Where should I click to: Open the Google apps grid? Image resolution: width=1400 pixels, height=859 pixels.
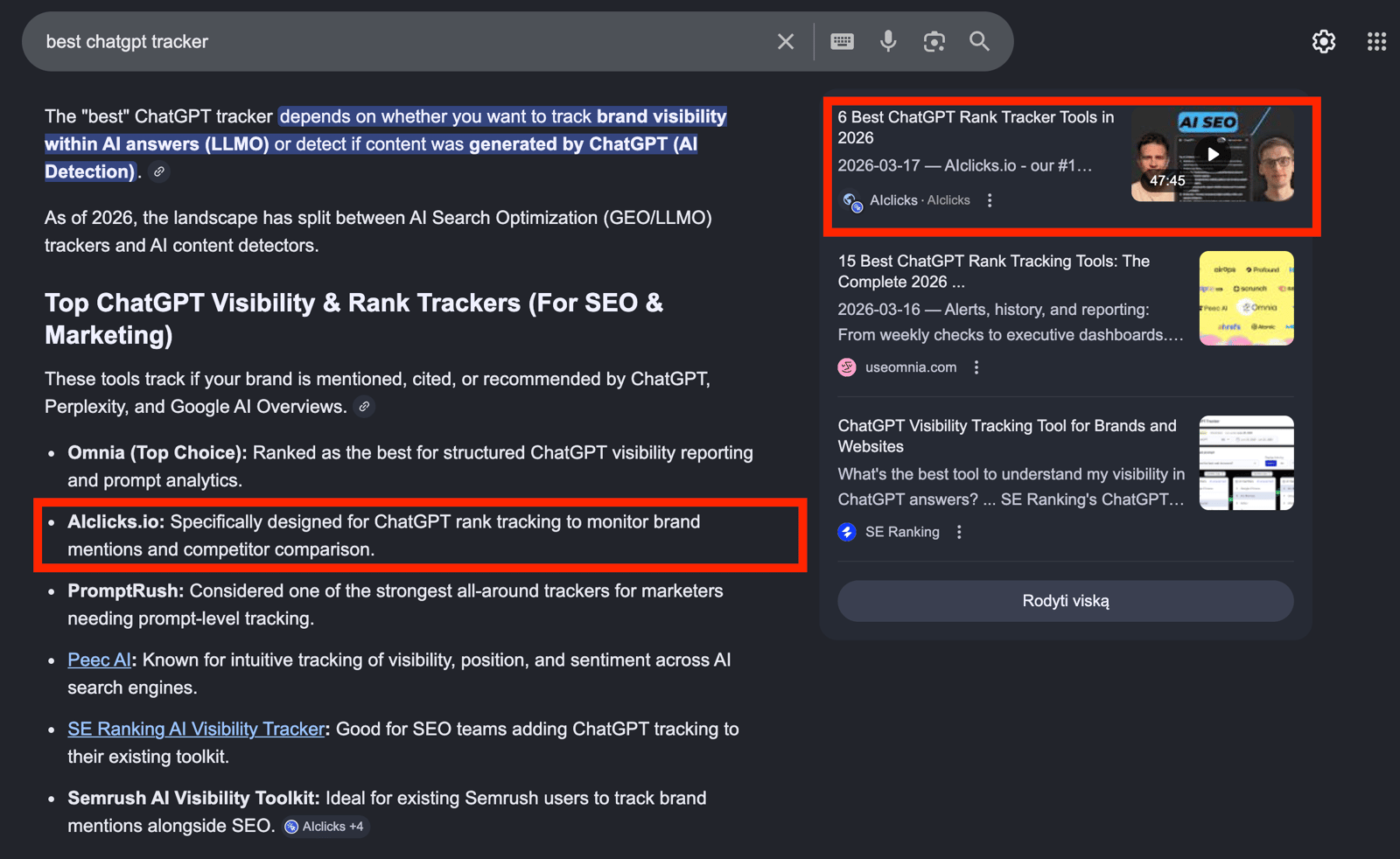(x=1375, y=41)
